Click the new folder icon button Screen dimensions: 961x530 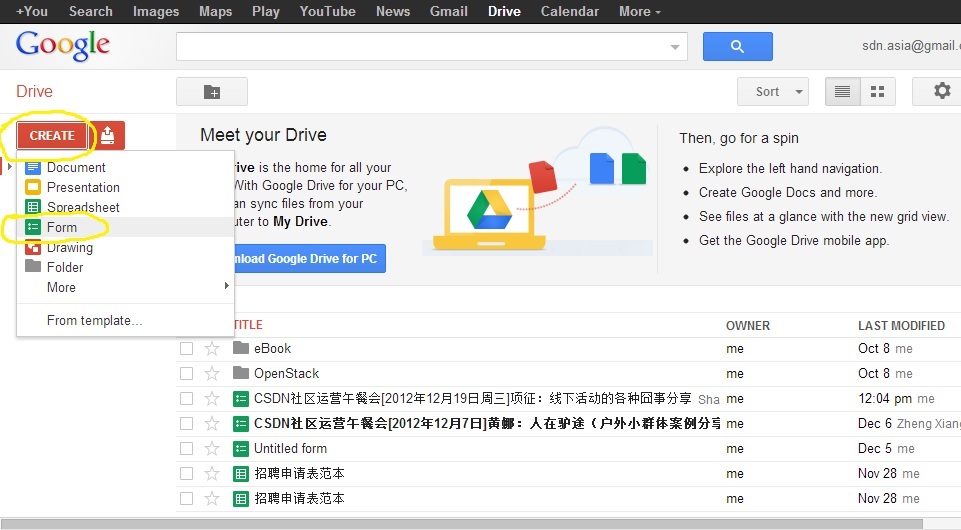tap(212, 92)
